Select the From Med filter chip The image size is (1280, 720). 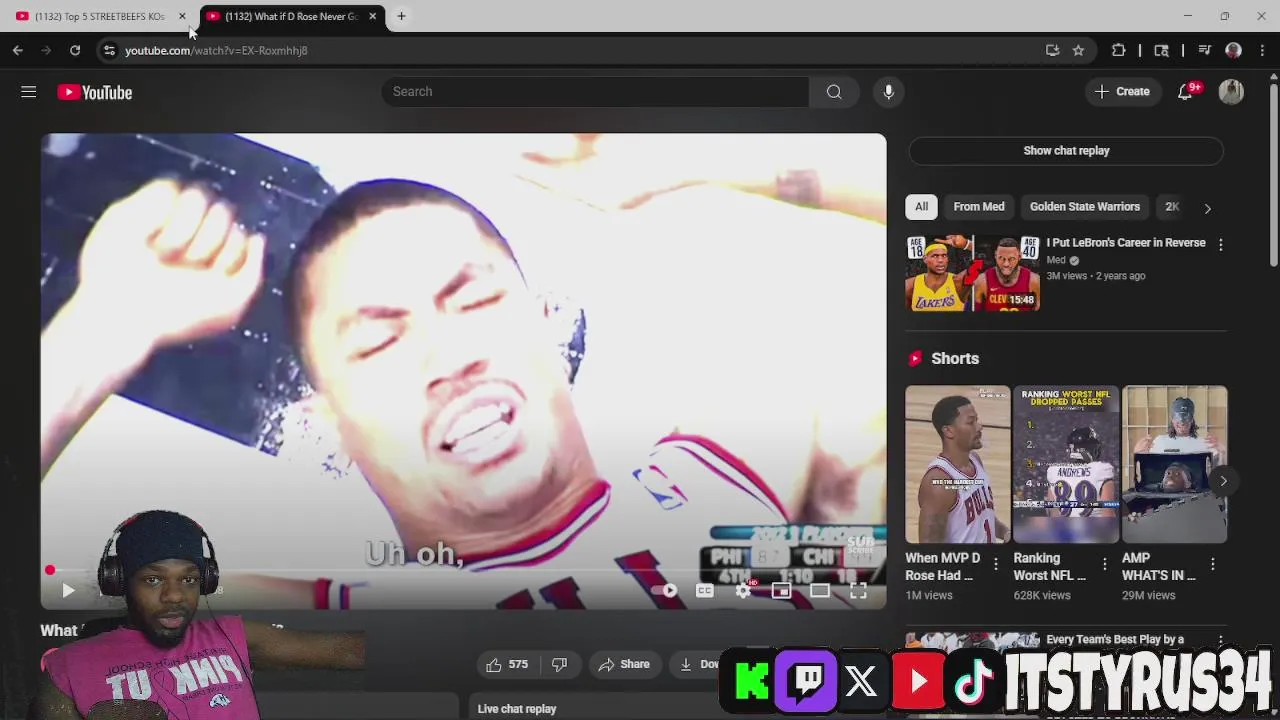click(978, 207)
